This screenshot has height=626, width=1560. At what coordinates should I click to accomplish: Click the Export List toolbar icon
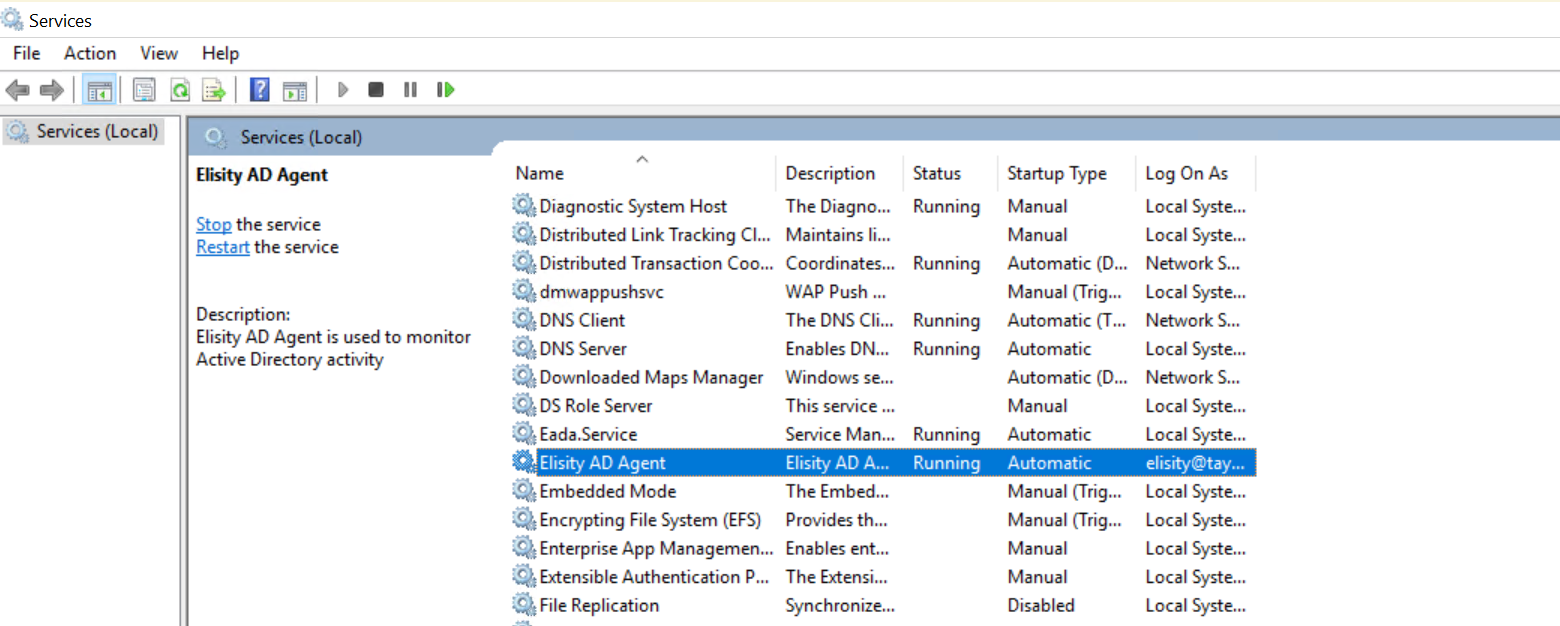214,90
